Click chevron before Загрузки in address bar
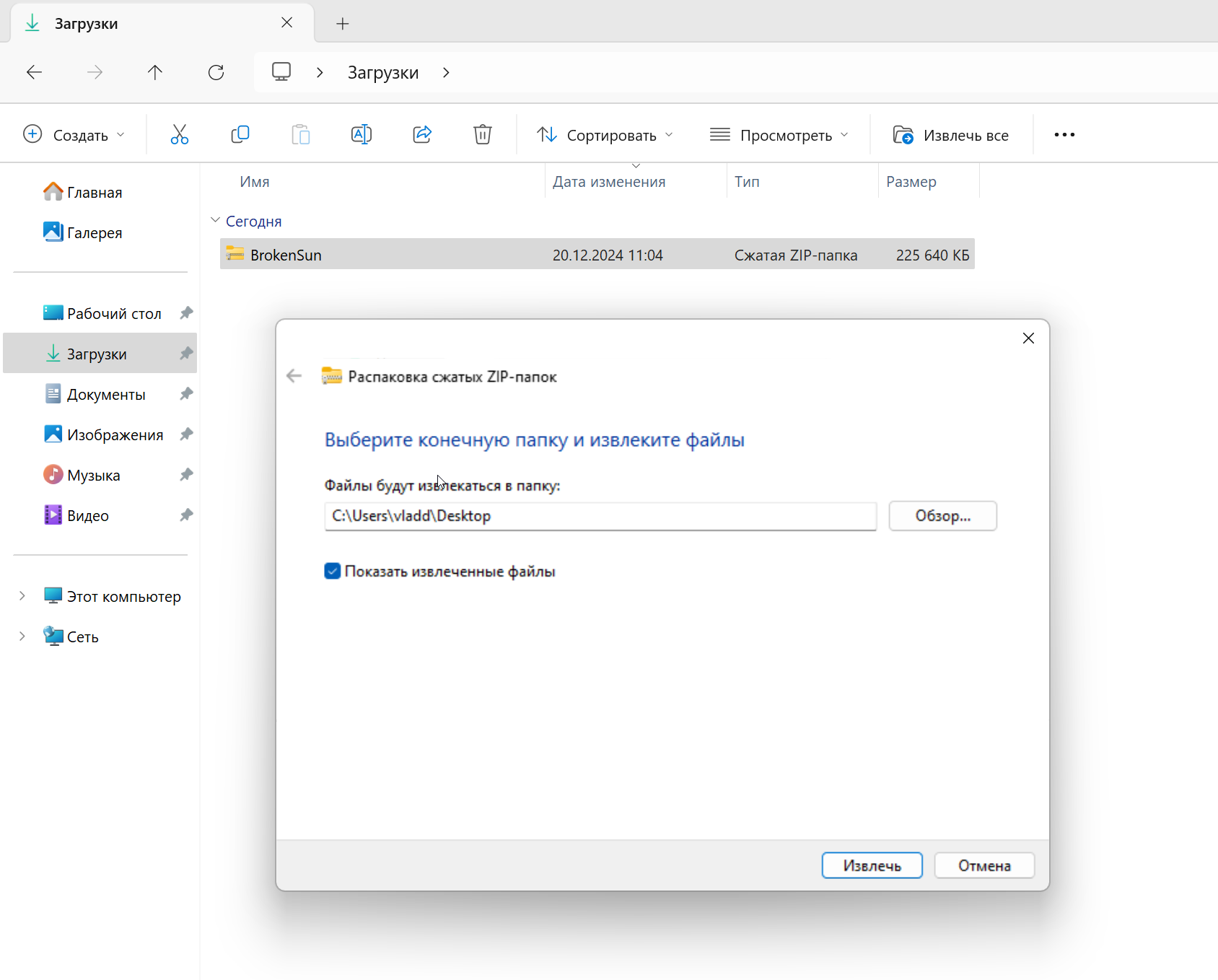1218x980 pixels. 320,72
